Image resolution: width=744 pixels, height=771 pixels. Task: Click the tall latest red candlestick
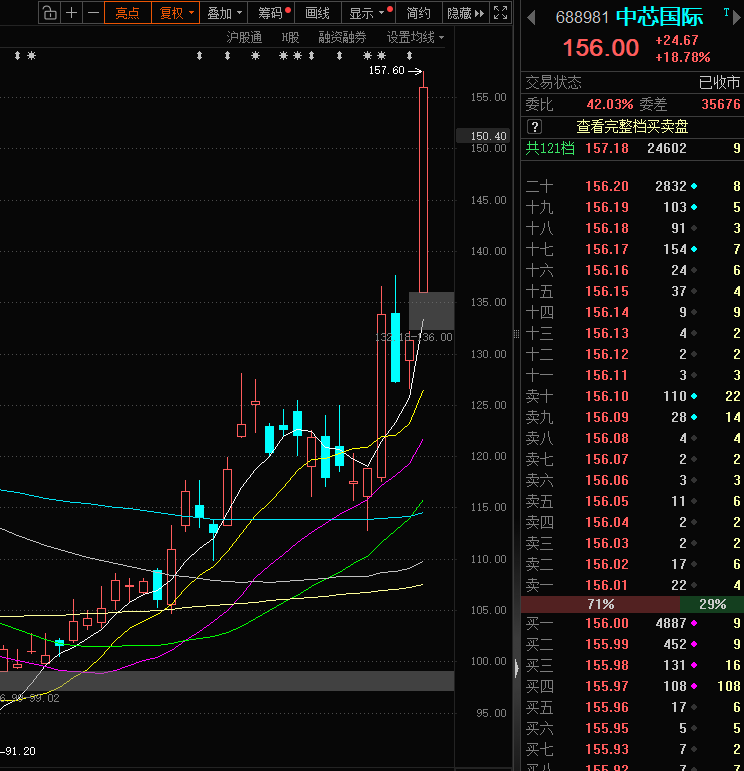423,189
